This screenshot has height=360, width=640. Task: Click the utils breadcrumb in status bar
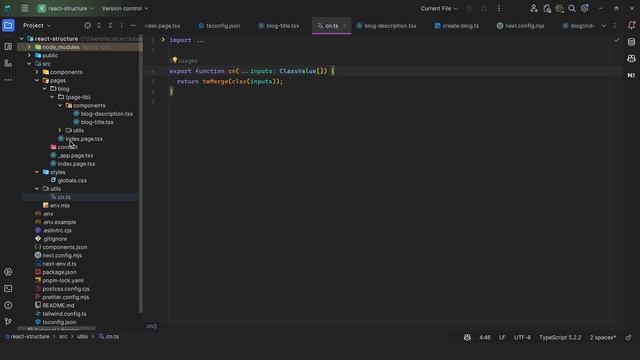[x=82, y=337]
